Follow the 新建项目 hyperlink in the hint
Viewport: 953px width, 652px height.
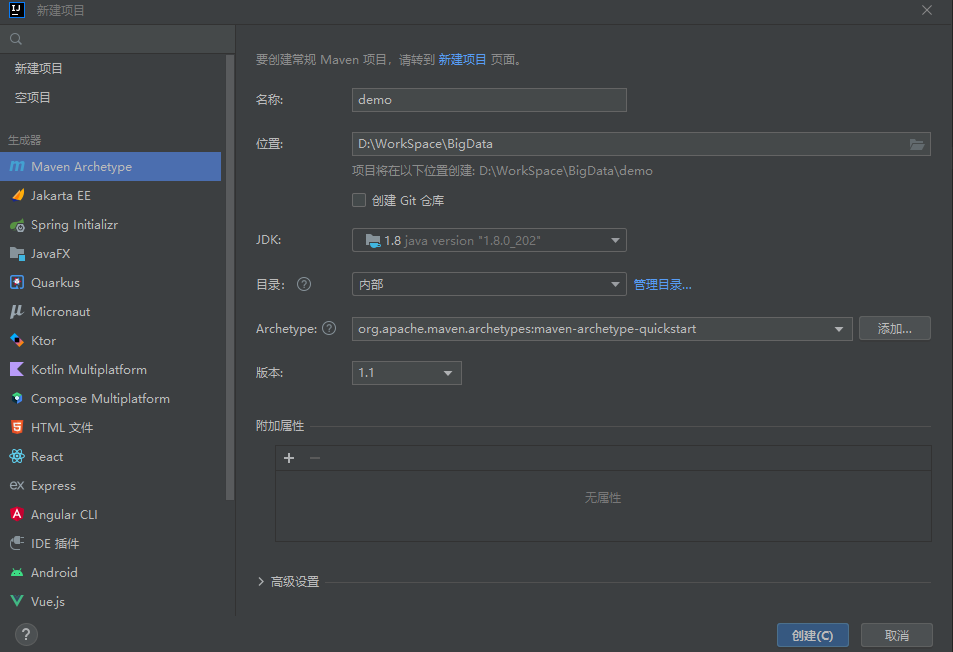[x=463, y=60]
